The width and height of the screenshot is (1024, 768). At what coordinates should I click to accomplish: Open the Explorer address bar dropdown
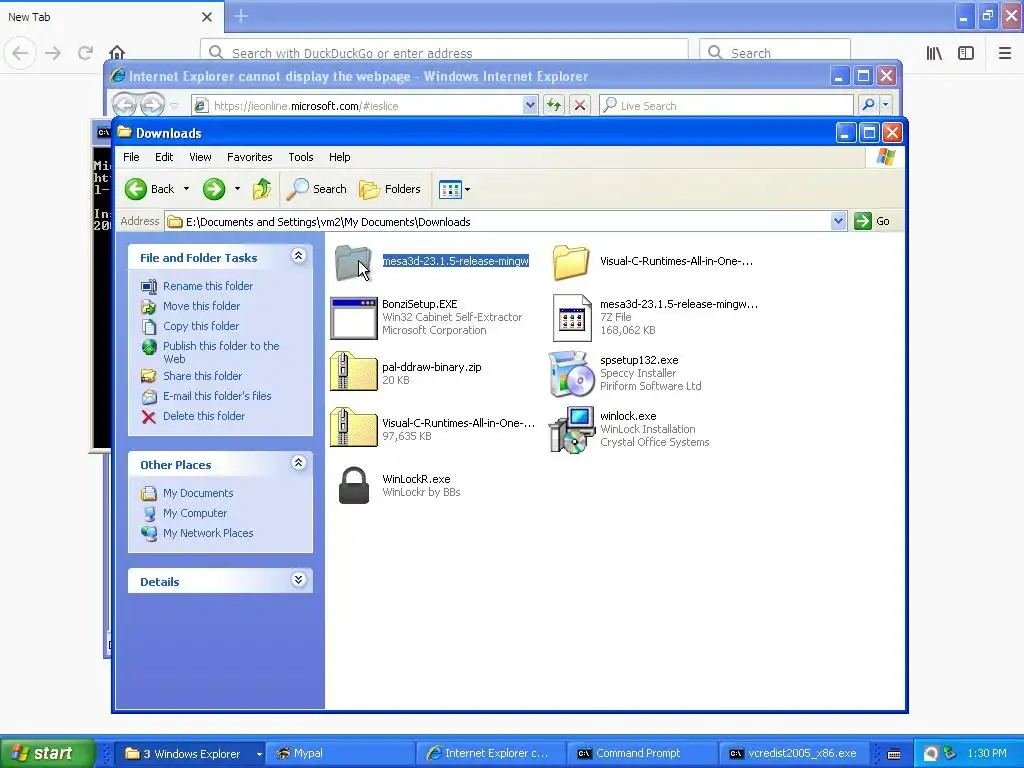click(839, 221)
